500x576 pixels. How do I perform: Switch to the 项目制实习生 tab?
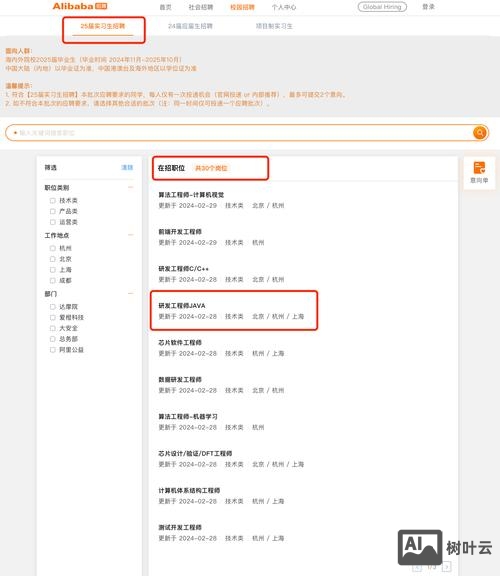coord(274,26)
